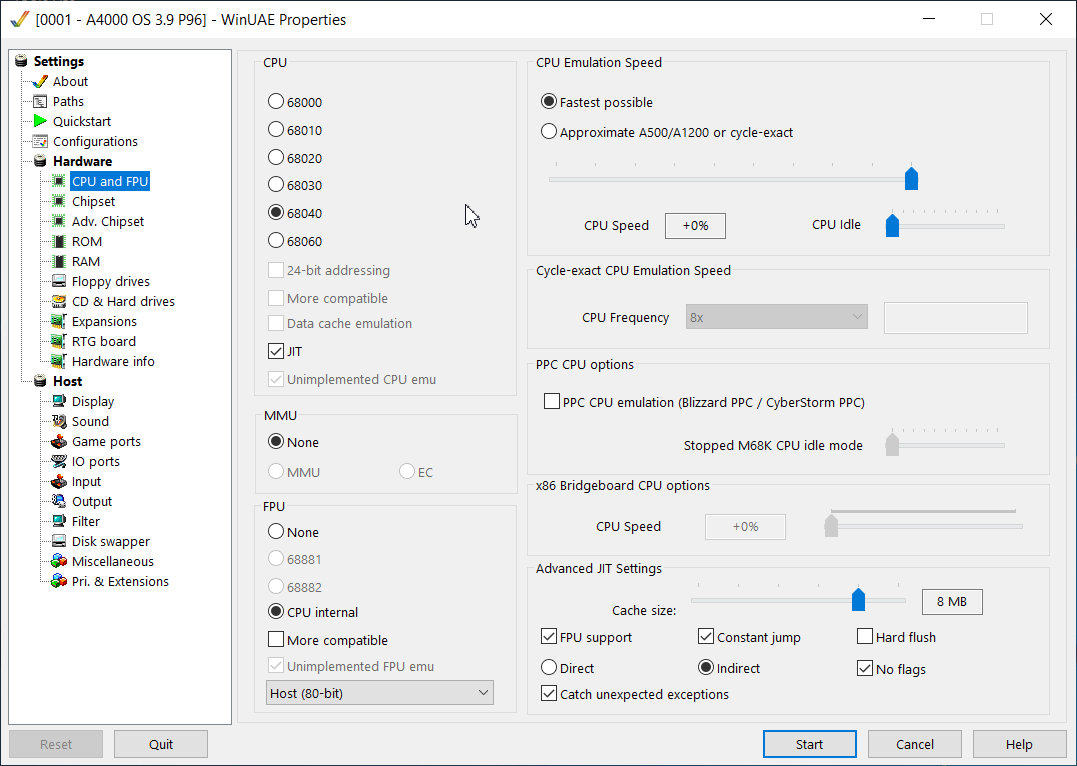Click the Hardware category icon

(x=40, y=161)
